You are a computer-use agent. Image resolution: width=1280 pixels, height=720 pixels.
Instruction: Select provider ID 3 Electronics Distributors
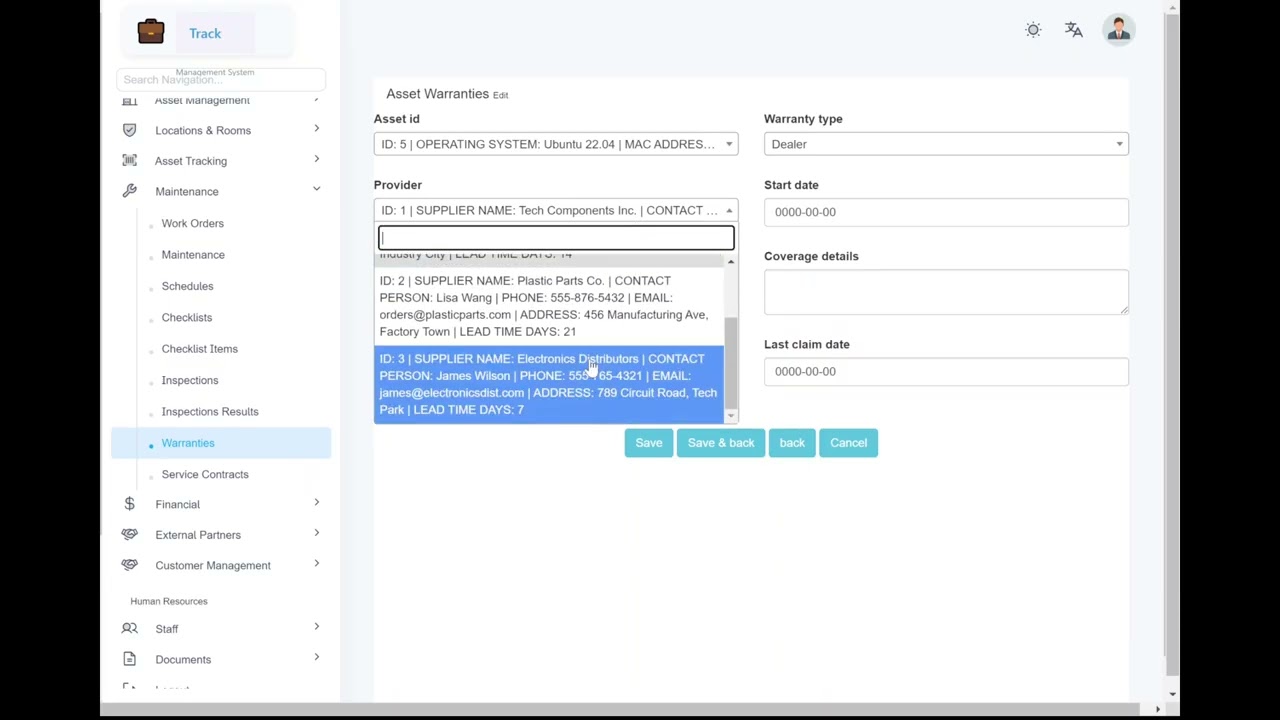(549, 384)
